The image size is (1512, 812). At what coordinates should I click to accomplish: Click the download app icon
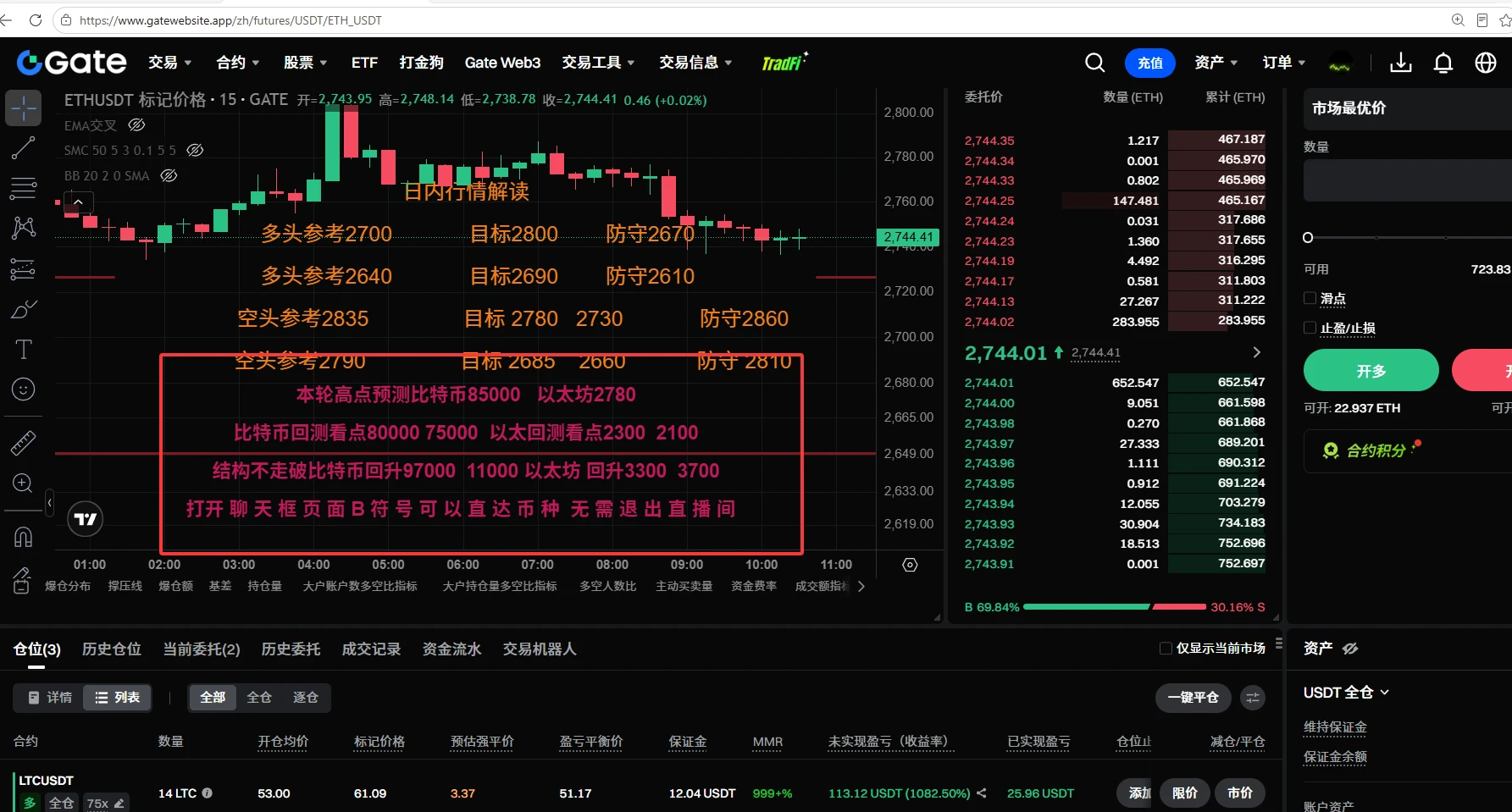coord(1401,63)
